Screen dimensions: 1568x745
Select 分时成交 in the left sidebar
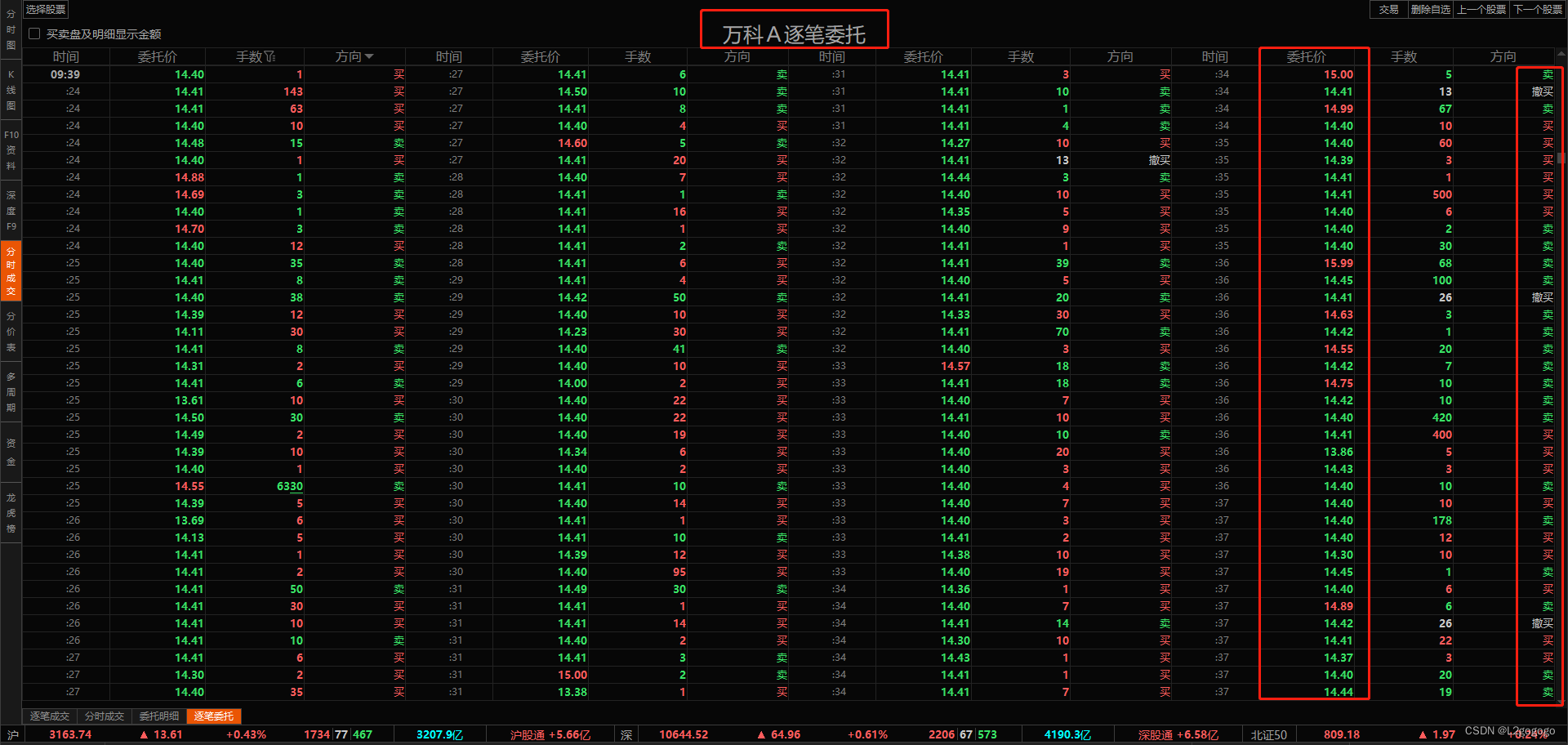click(x=11, y=271)
